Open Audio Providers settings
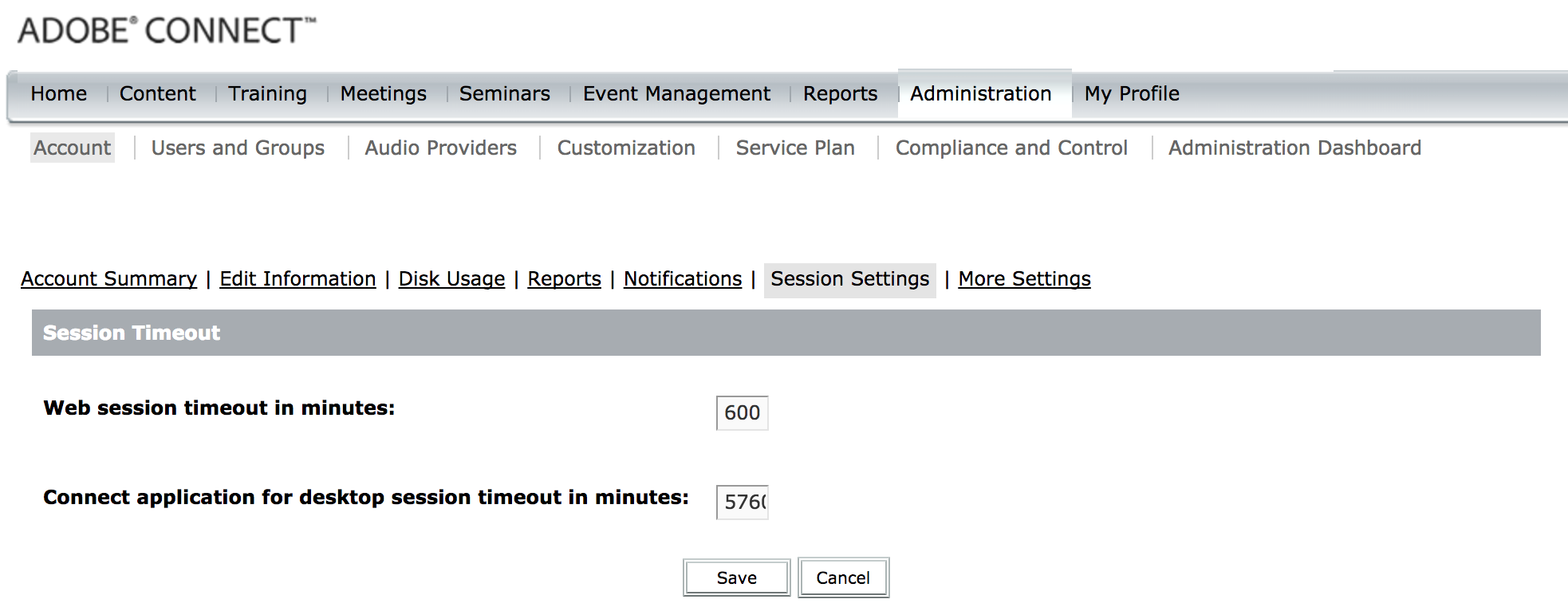Viewport: 1568px width, 611px height. [439, 148]
